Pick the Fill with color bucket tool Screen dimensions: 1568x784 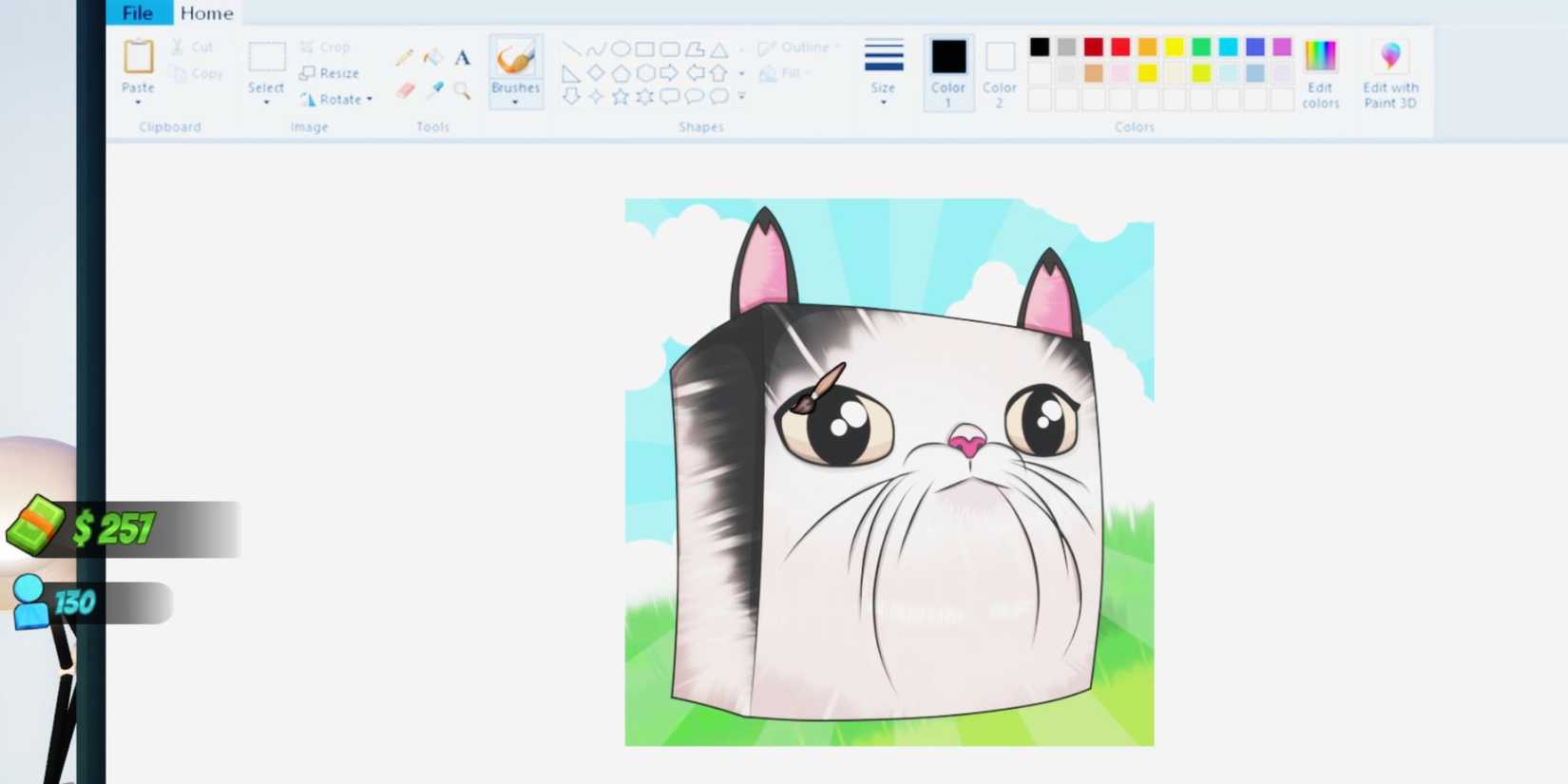(x=433, y=58)
